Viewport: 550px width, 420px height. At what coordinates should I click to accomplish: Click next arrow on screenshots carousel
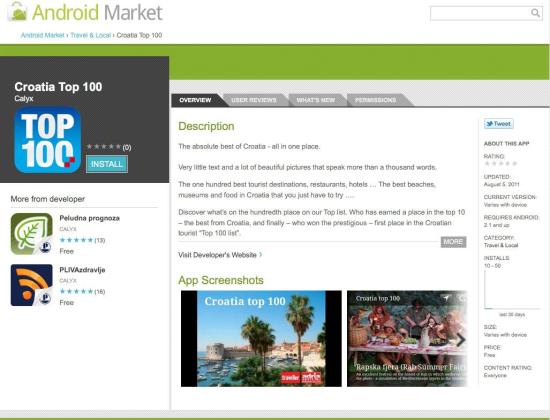click(461, 339)
